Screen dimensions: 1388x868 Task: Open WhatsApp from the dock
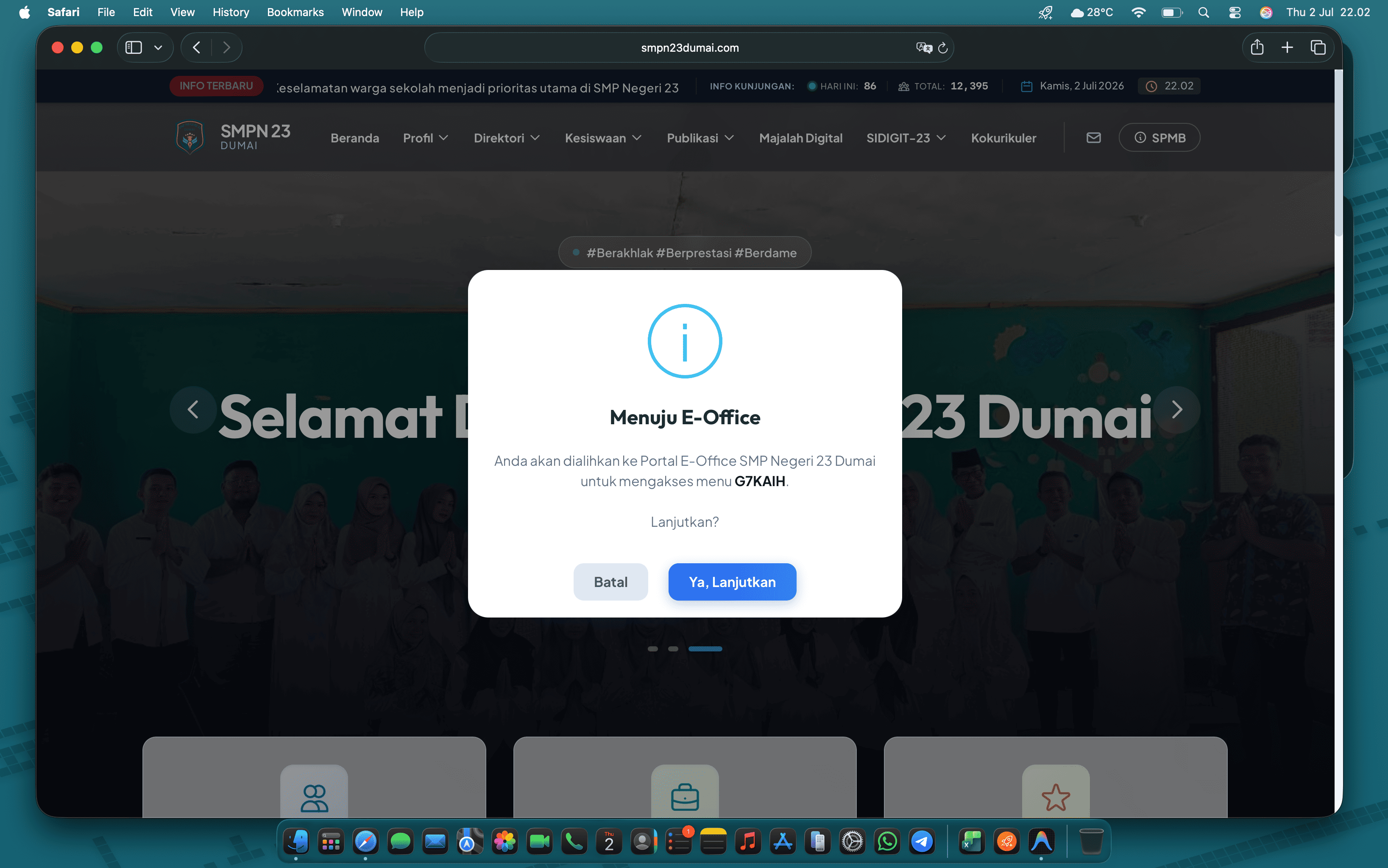coord(887,842)
